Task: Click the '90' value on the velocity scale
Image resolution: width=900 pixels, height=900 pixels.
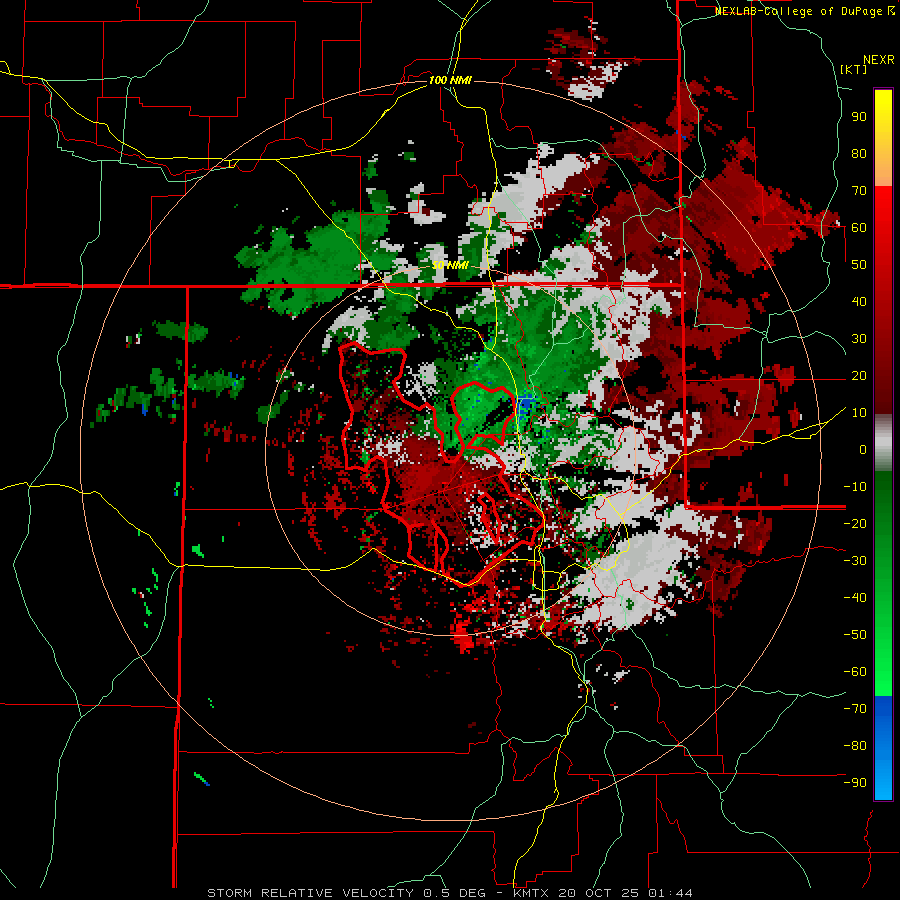Action: 859,117
